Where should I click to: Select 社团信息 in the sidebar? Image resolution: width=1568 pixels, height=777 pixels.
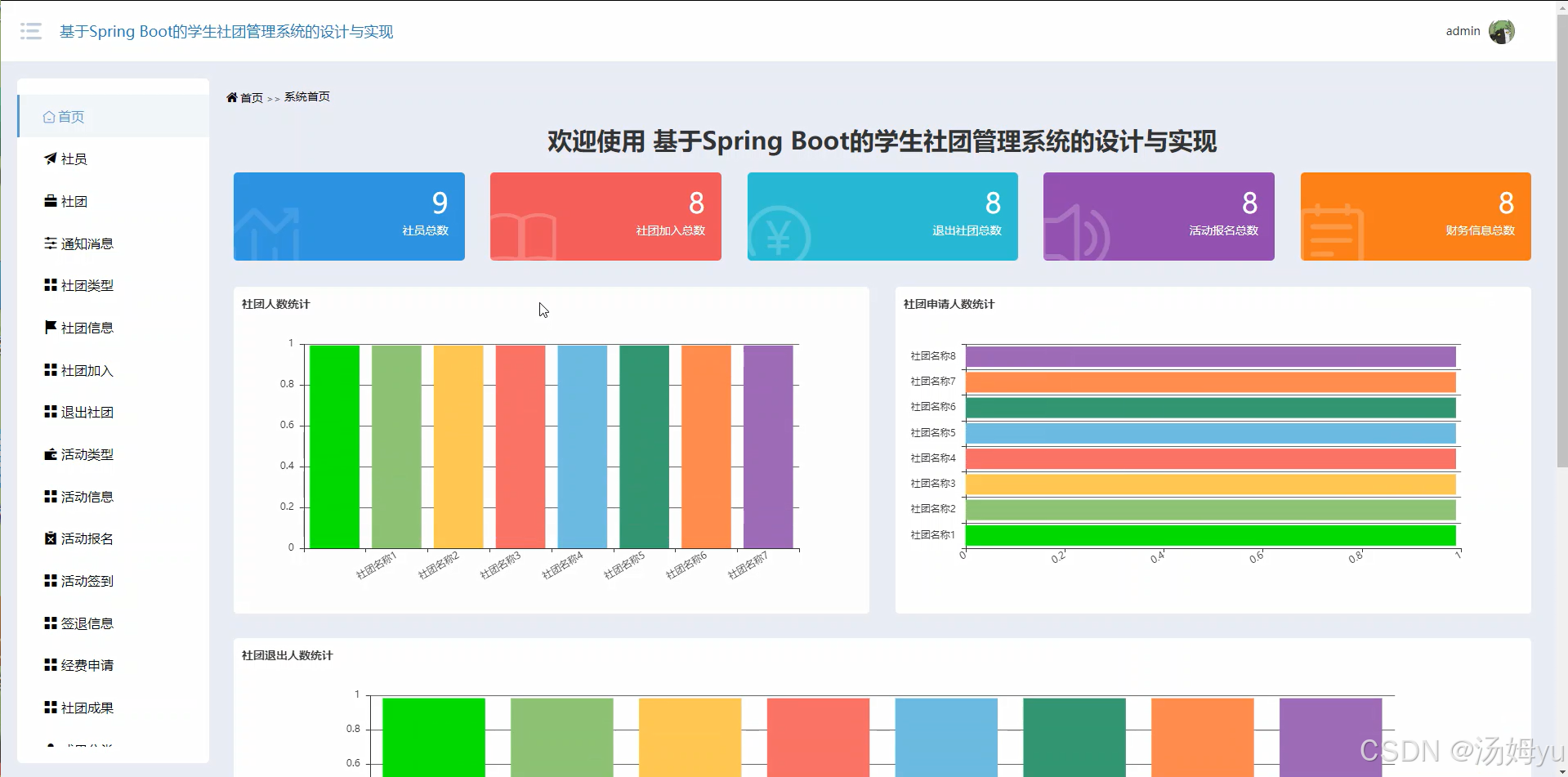[x=114, y=328]
